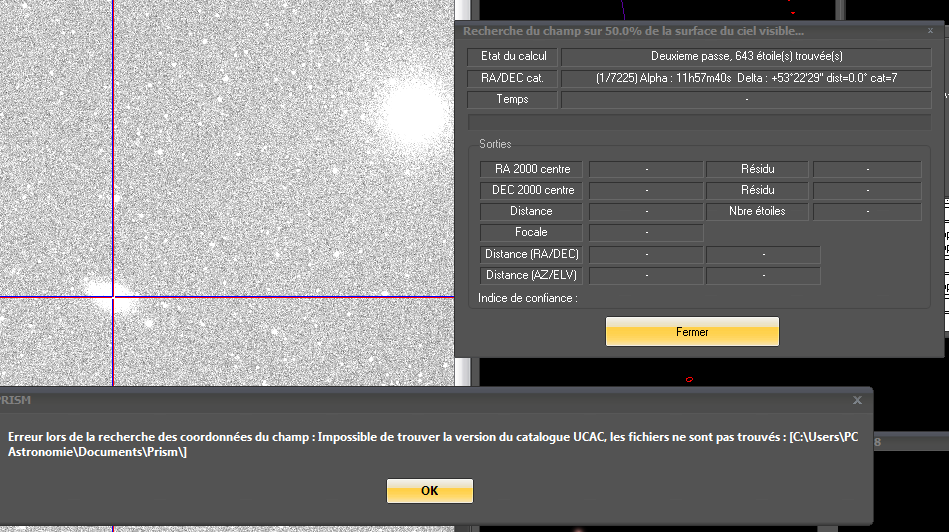
Task: Click the Focale value field
Action: 646,232
